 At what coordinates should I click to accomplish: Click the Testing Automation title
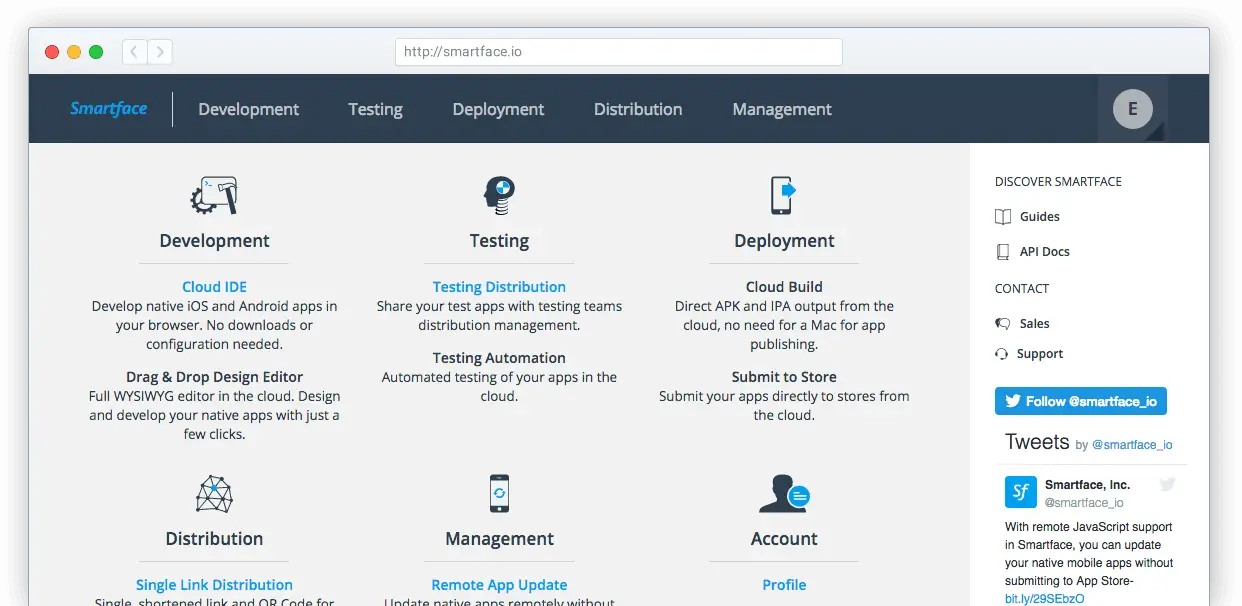499,358
